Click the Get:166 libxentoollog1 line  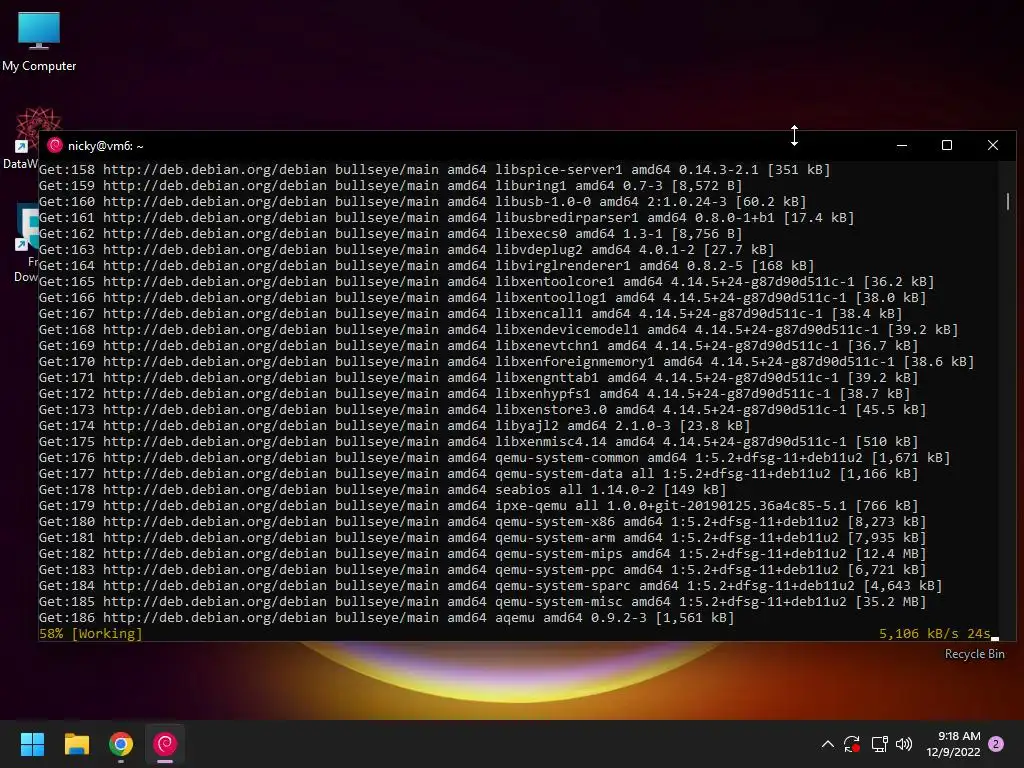tap(483, 298)
